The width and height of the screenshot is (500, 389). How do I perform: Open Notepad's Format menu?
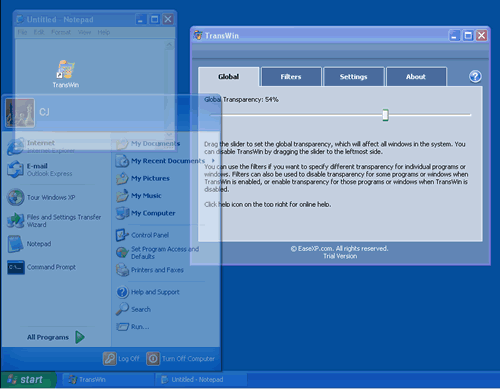click(x=61, y=32)
